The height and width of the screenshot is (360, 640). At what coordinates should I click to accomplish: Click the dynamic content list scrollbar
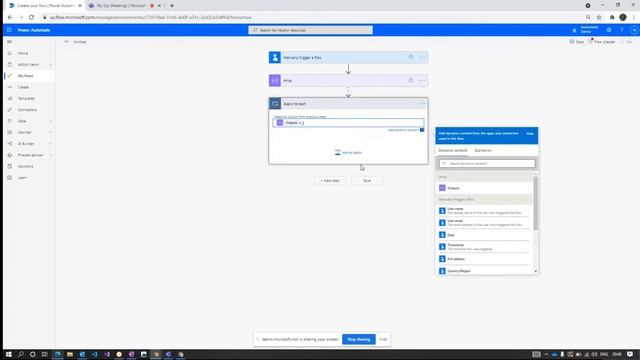click(536, 203)
